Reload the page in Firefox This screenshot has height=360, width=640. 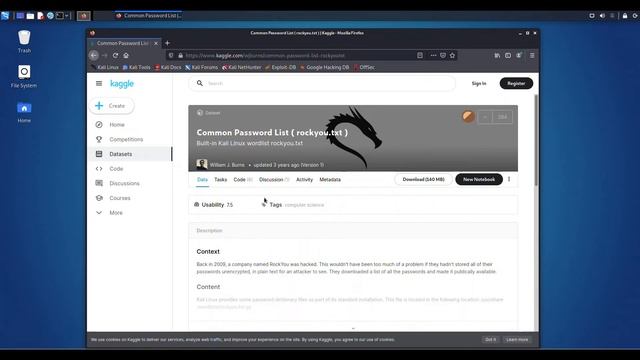[x=116, y=55]
